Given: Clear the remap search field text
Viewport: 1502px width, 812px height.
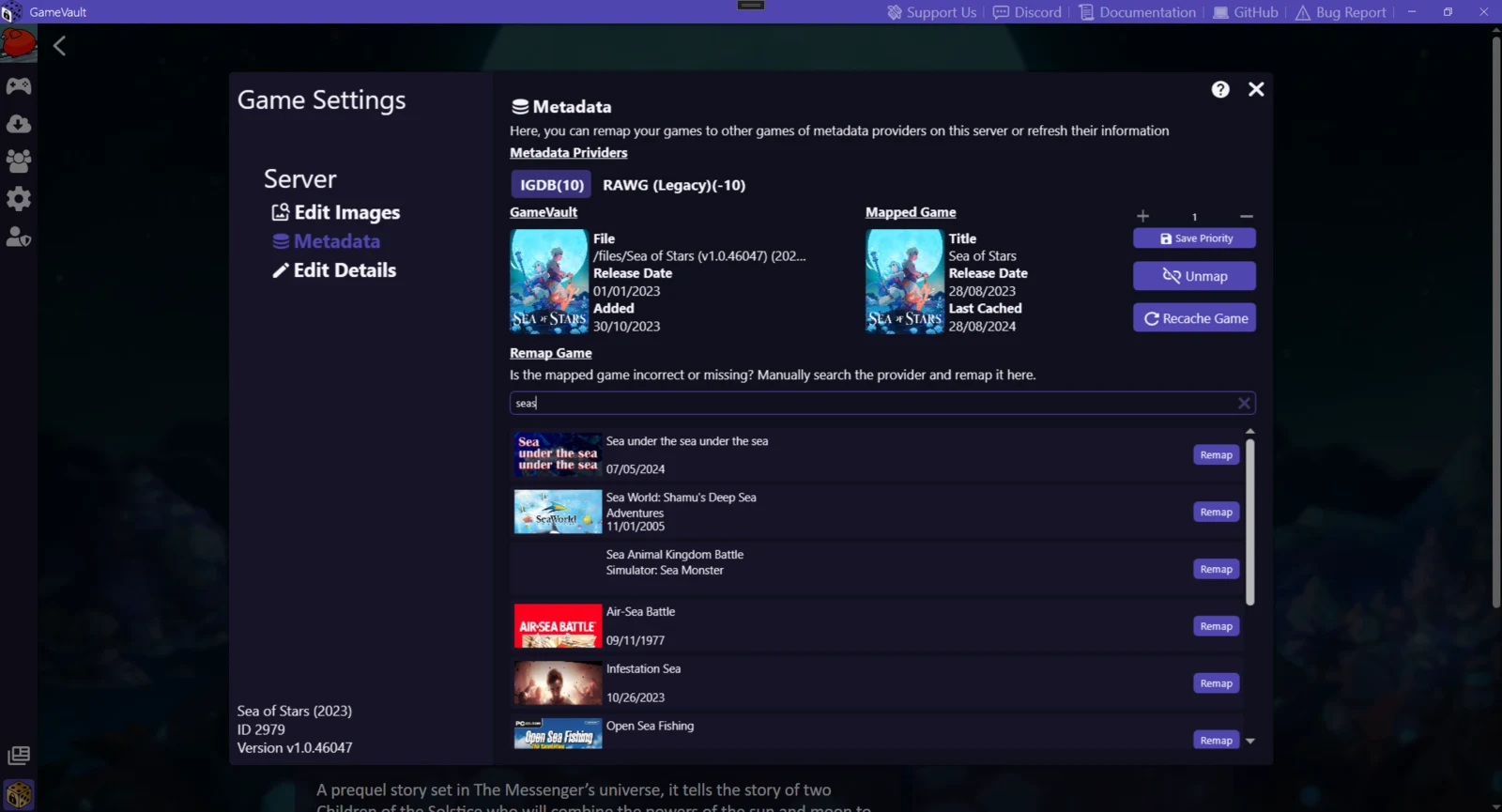Looking at the screenshot, I should [1244, 403].
